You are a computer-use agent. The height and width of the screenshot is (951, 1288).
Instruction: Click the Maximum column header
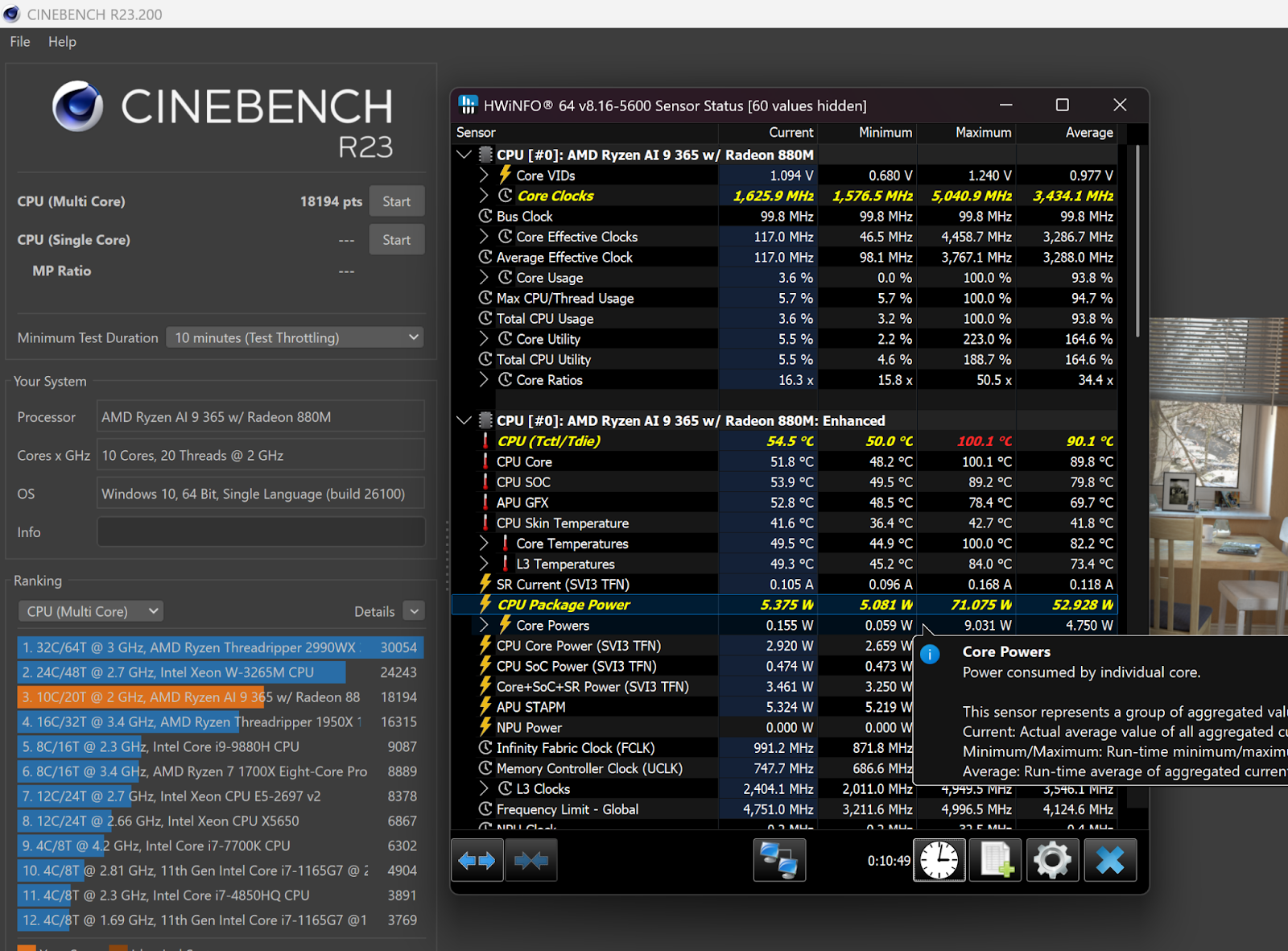click(966, 132)
